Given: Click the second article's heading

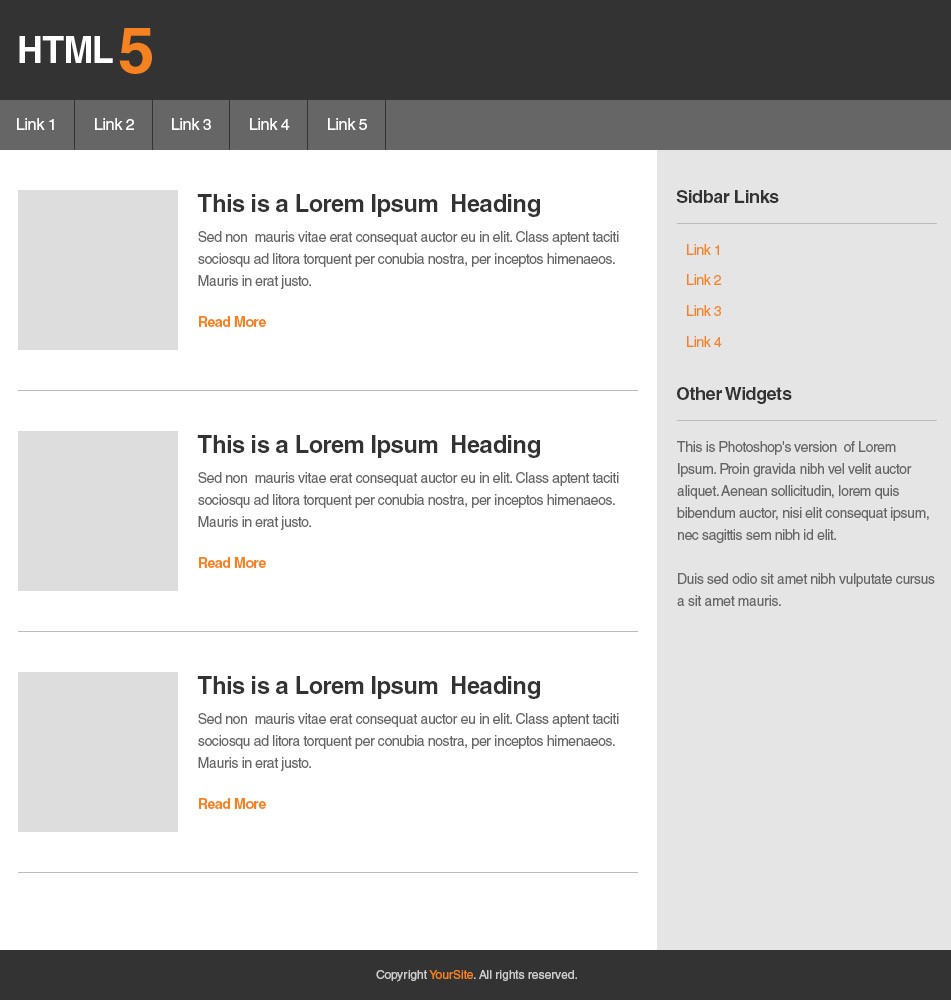Looking at the screenshot, I should pyautogui.click(x=369, y=445).
